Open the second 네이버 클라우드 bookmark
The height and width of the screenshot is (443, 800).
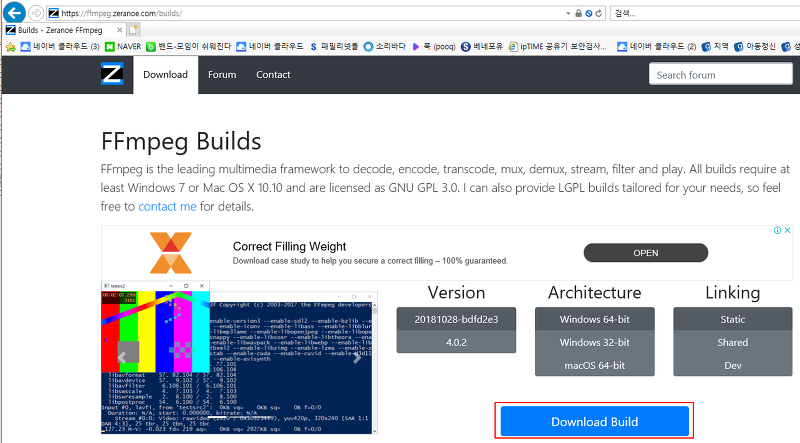(x=270, y=46)
